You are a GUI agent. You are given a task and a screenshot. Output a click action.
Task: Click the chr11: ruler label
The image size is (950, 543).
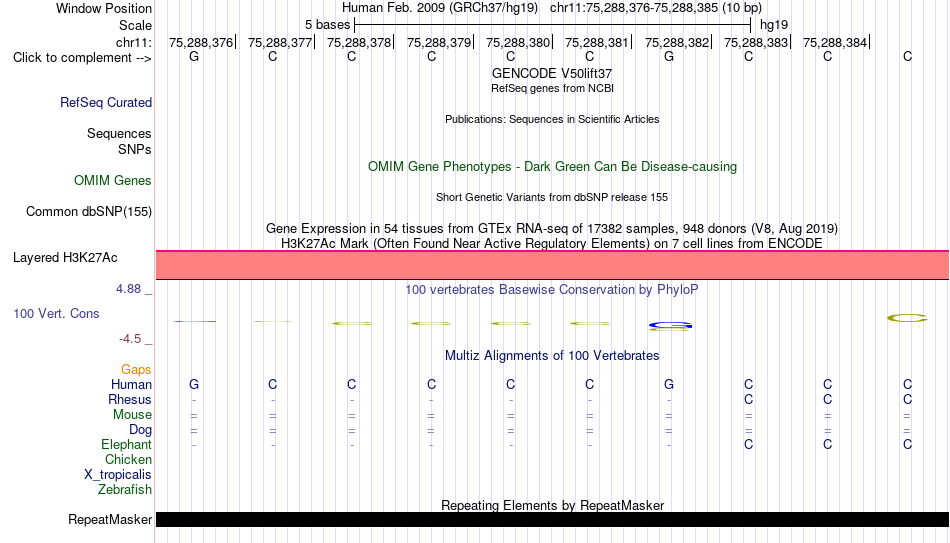click(x=134, y=42)
